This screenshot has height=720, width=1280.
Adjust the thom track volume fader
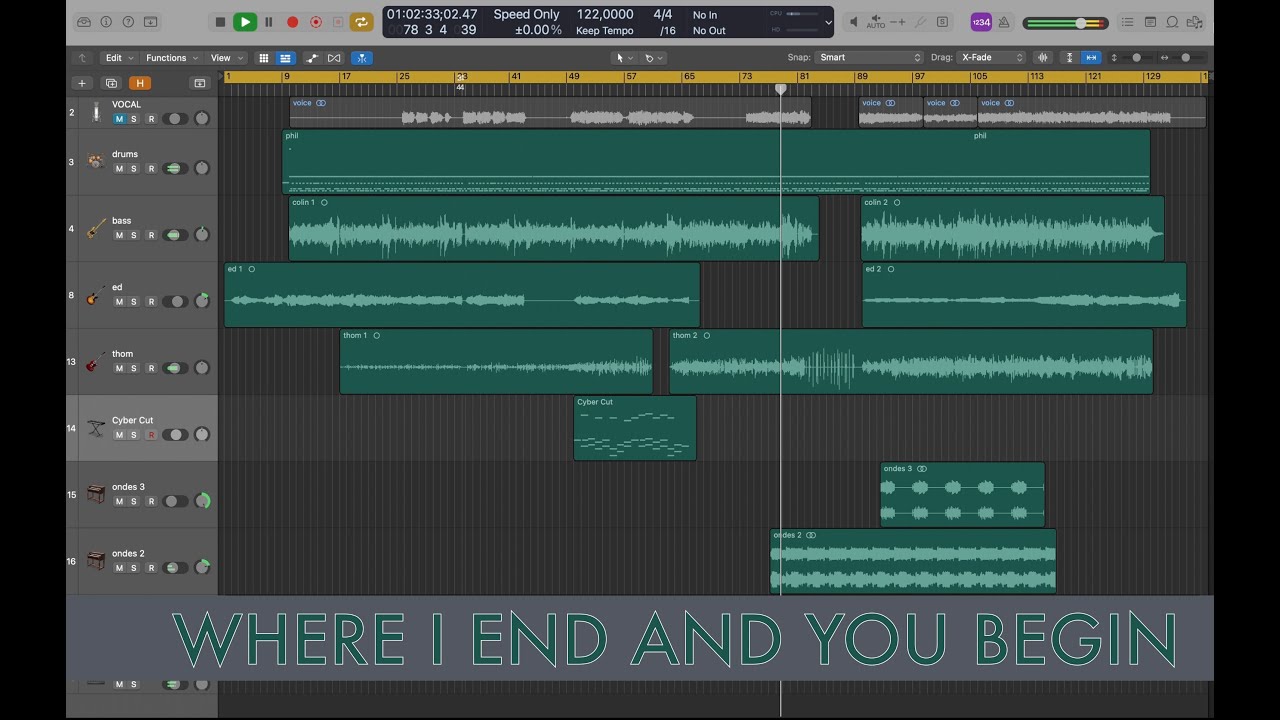[x=176, y=368]
